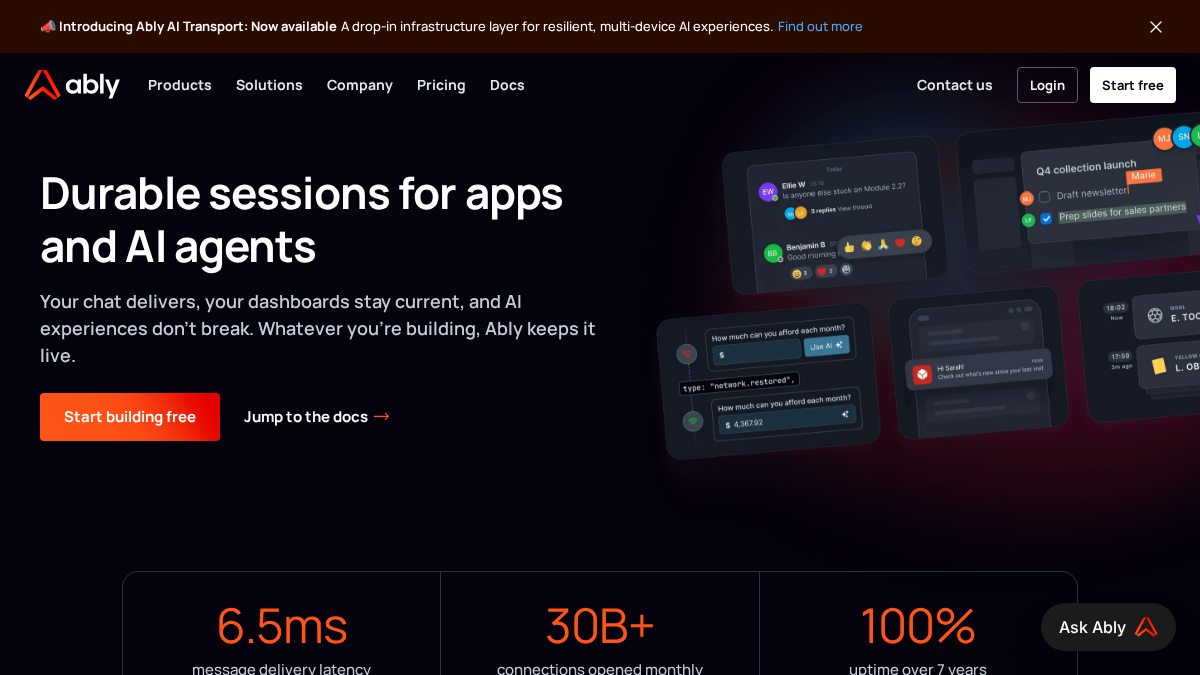The width and height of the screenshot is (1200, 675).
Task: Click View thread under Ellie W's message
Action: pos(855,208)
